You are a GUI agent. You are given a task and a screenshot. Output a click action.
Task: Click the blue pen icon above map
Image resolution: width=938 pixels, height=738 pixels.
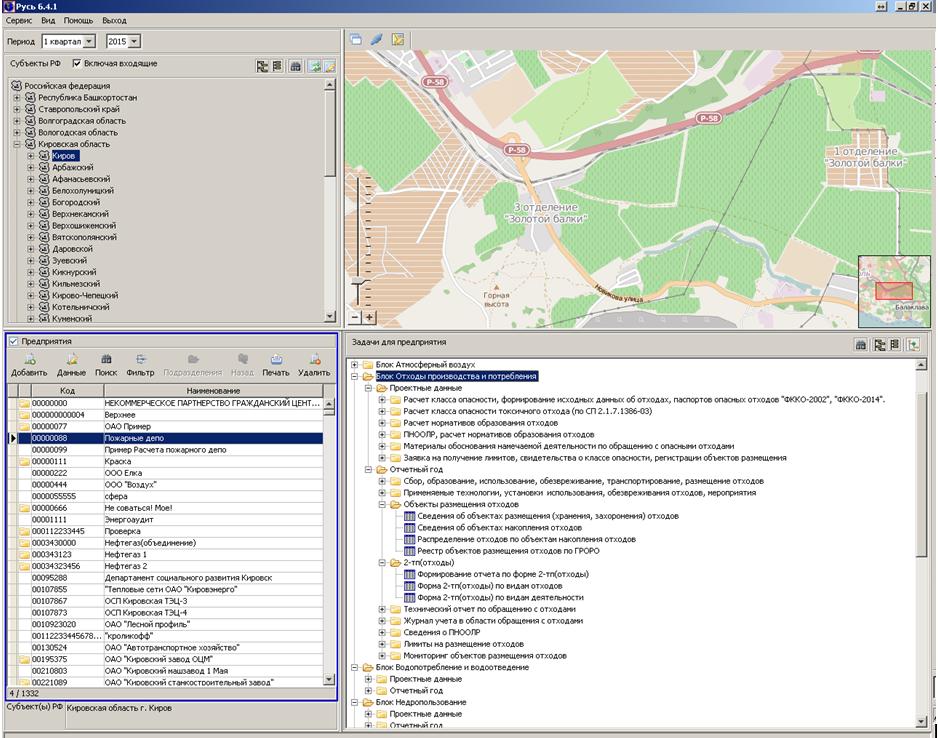click(376, 40)
